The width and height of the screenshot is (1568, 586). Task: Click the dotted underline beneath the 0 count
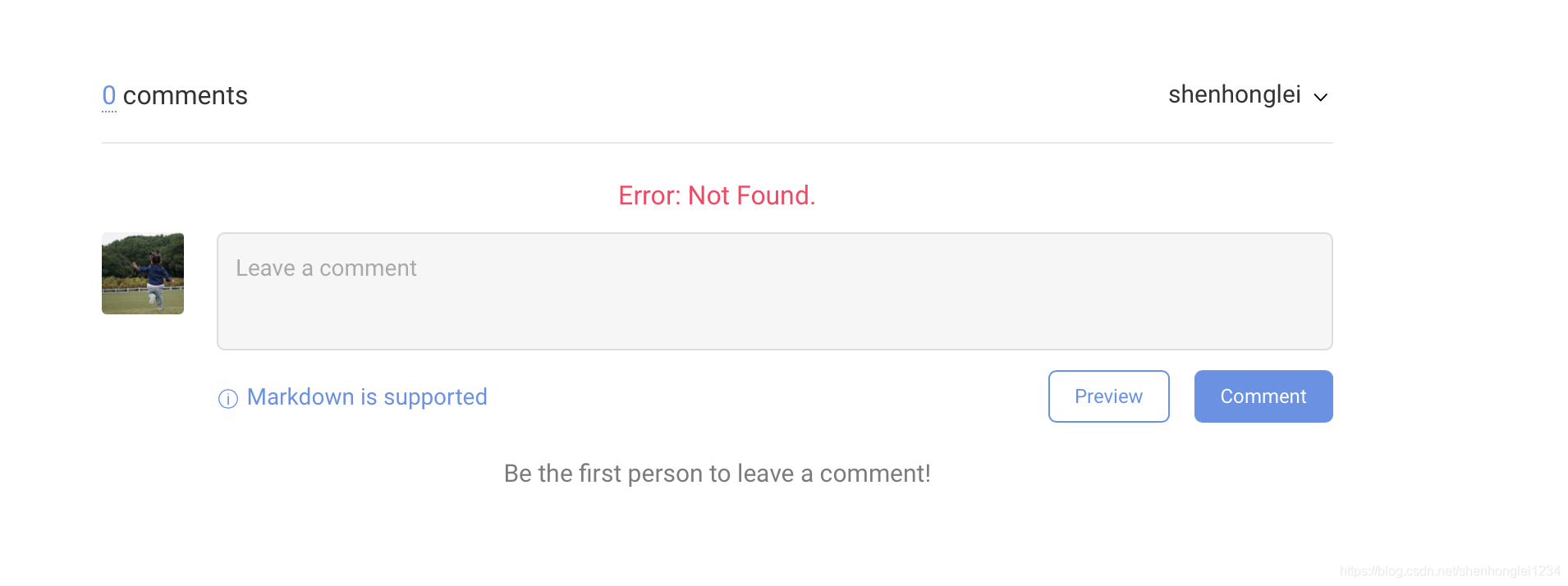click(109, 111)
